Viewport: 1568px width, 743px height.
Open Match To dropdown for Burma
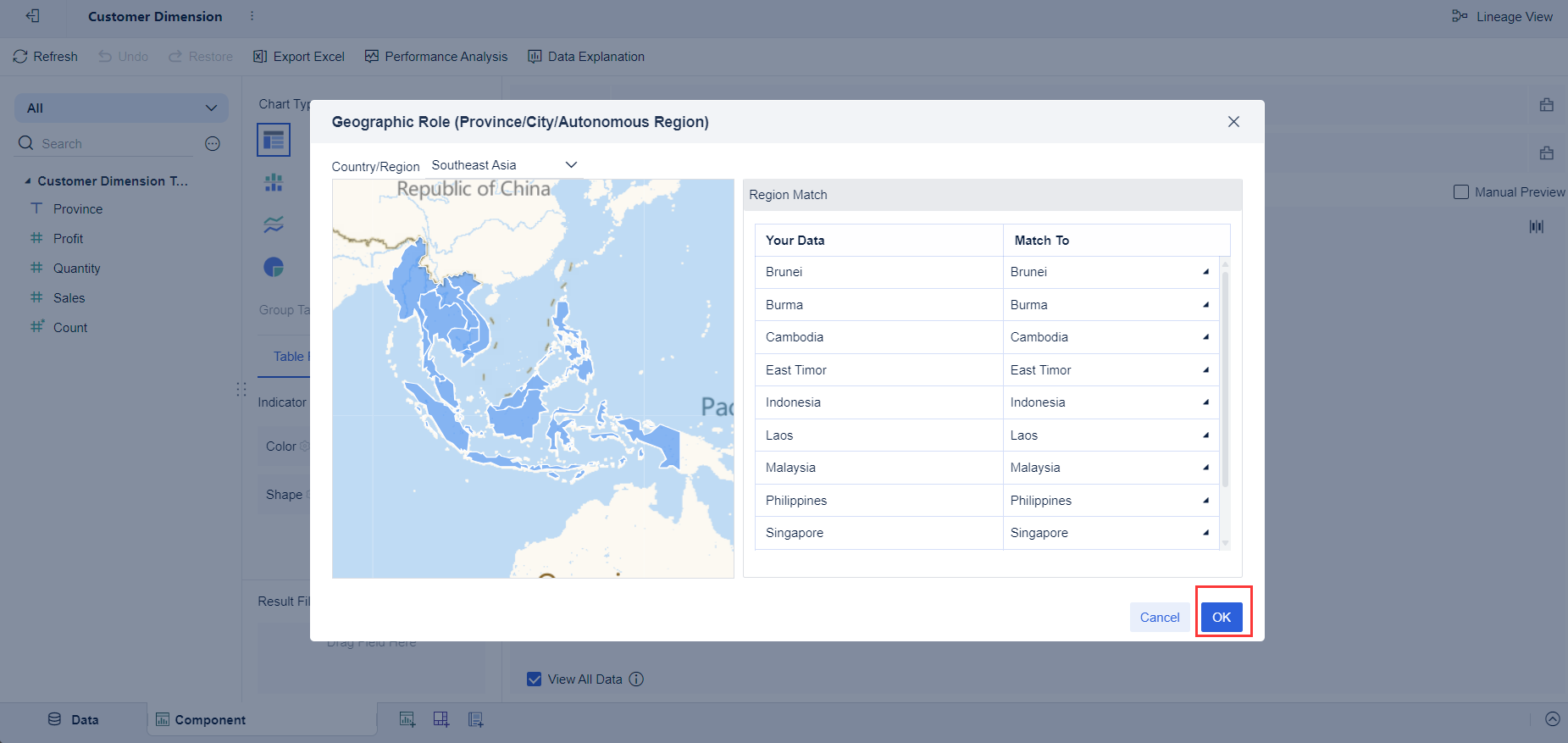[1205, 305]
